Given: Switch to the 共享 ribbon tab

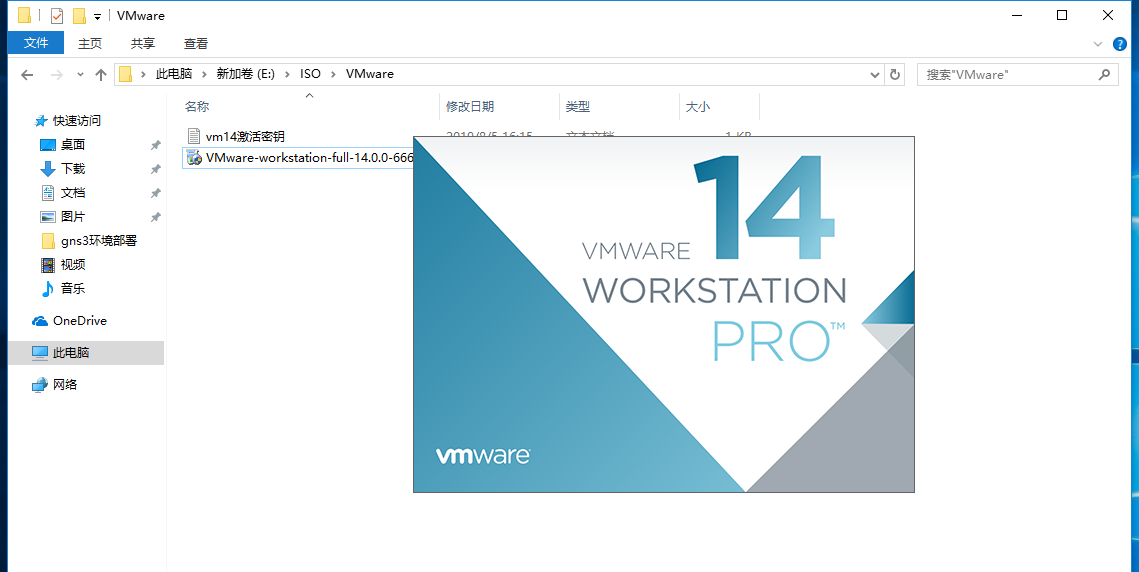Looking at the screenshot, I should tap(142, 44).
